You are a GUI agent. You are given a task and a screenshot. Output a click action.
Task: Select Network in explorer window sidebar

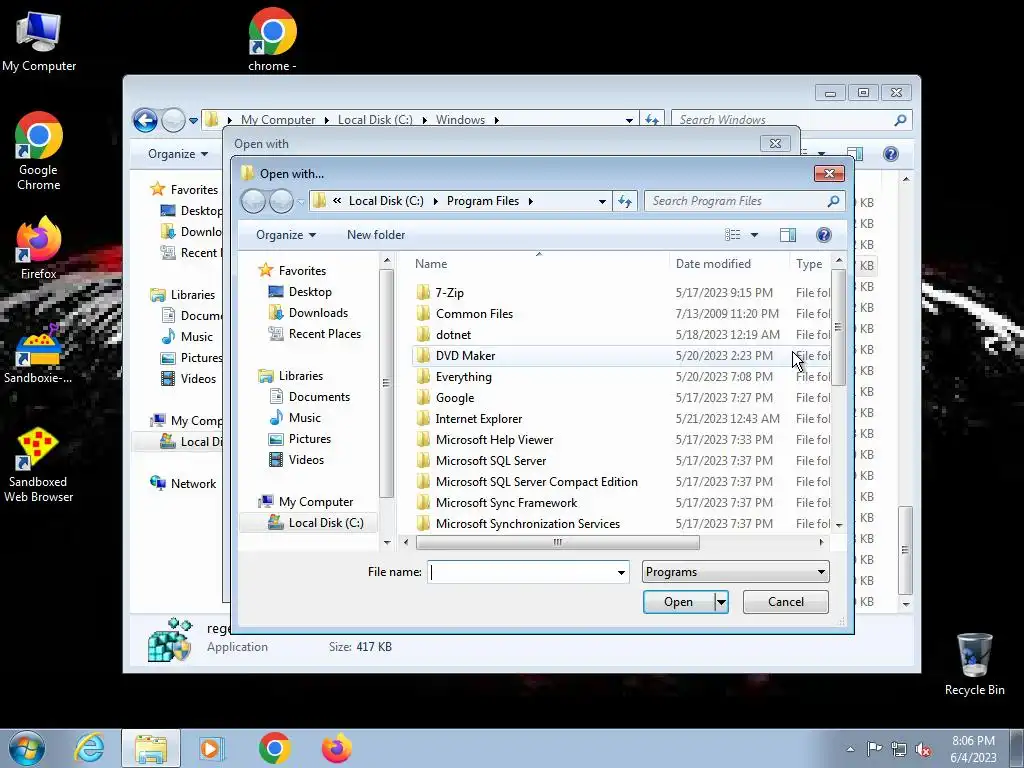(193, 484)
